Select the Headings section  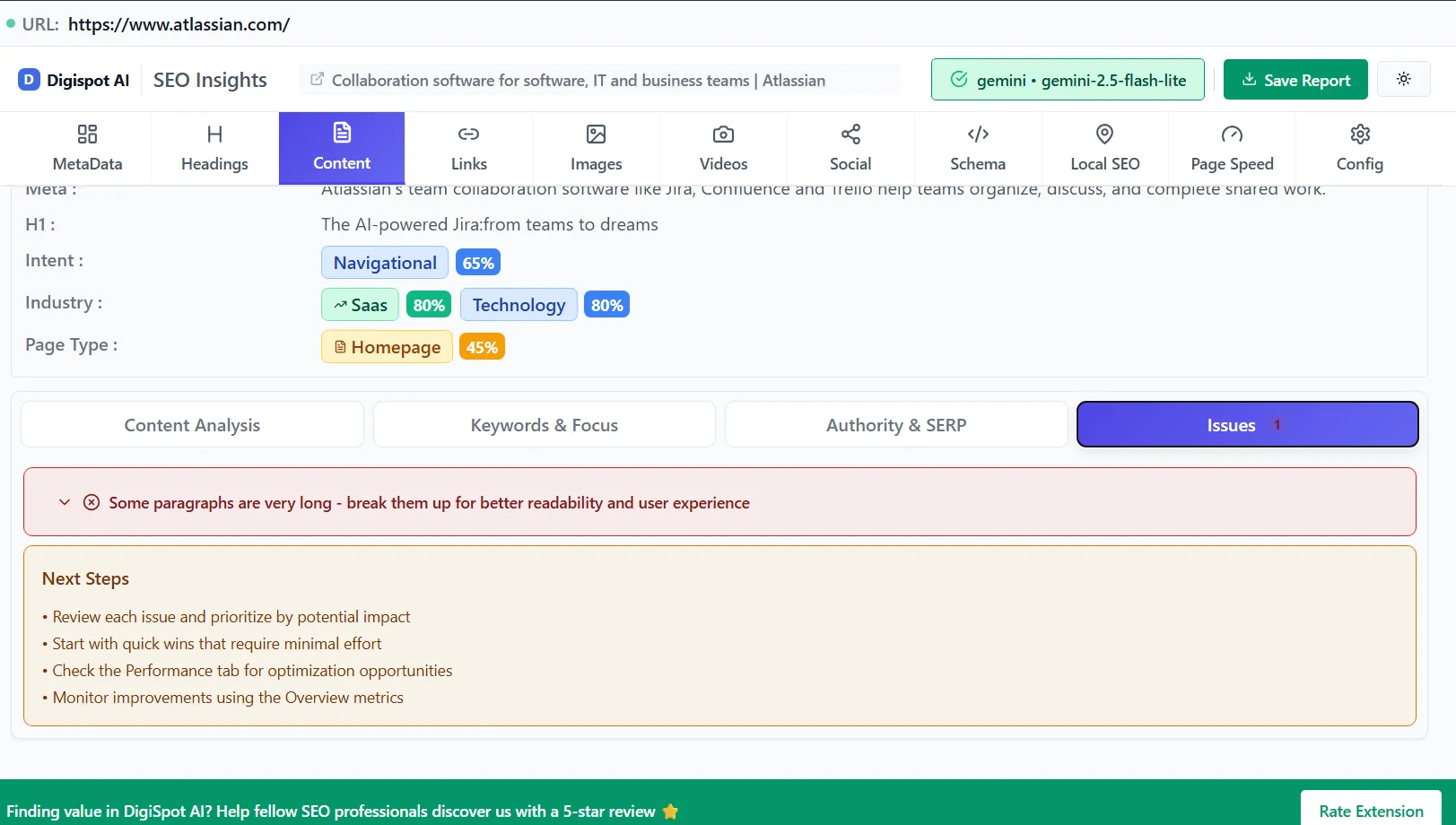click(x=214, y=148)
